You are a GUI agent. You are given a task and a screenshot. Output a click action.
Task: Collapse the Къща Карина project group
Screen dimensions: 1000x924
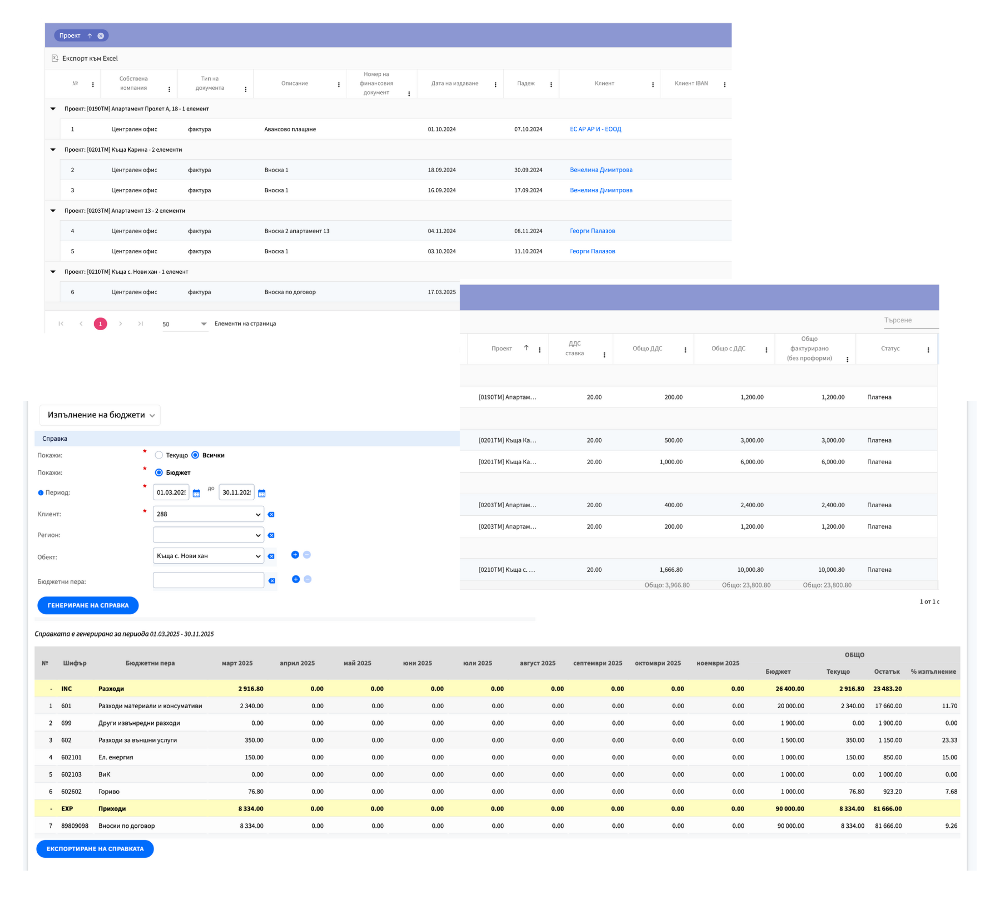point(52,149)
